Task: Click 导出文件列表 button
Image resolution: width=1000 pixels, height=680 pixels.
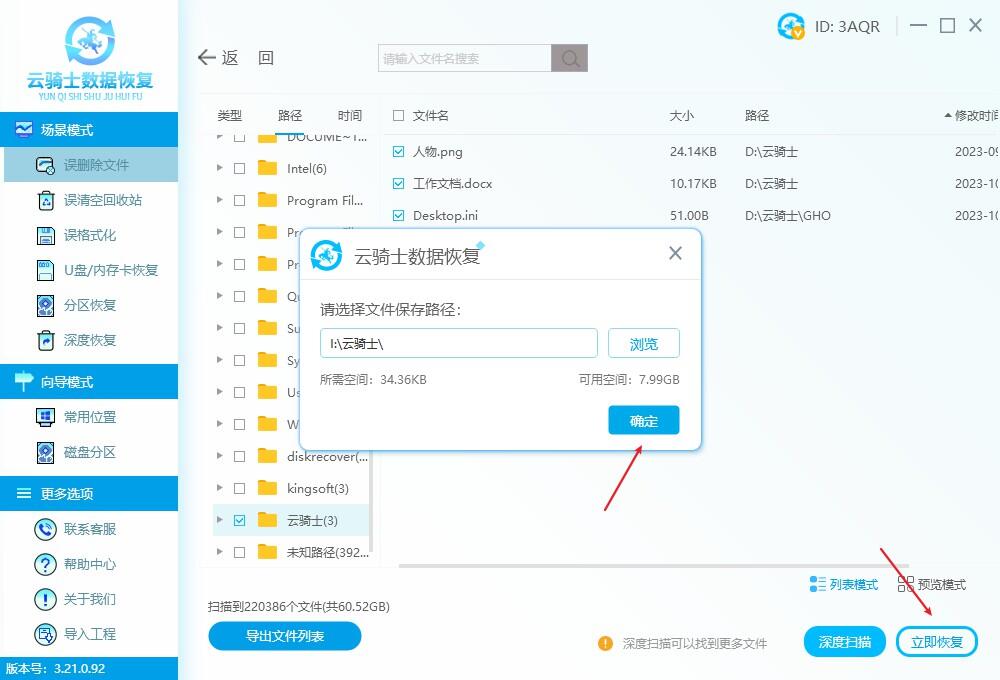Action: click(x=284, y=636)
